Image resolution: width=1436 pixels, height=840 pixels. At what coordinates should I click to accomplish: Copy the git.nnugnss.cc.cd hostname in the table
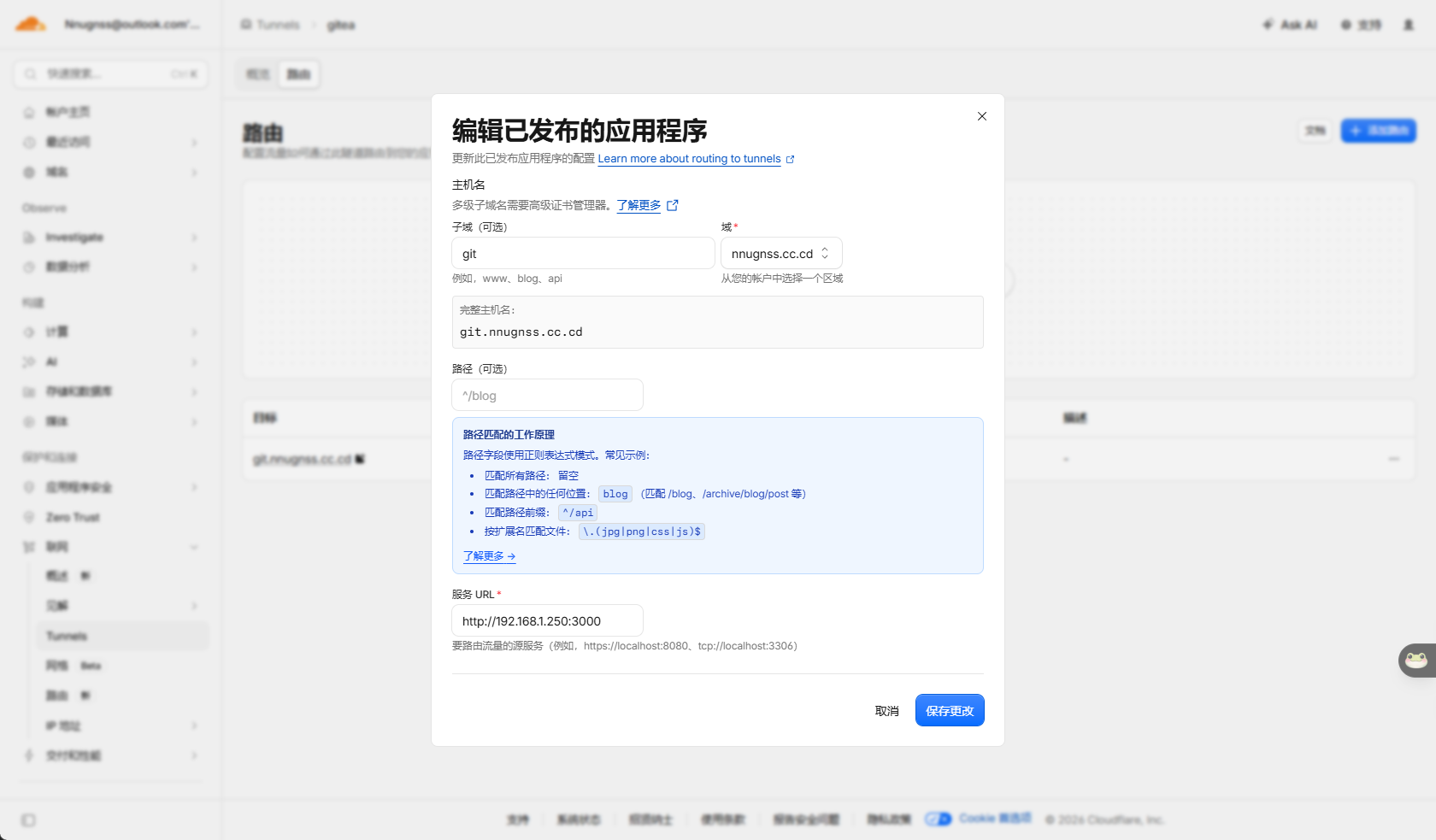(x=360, y=459)
